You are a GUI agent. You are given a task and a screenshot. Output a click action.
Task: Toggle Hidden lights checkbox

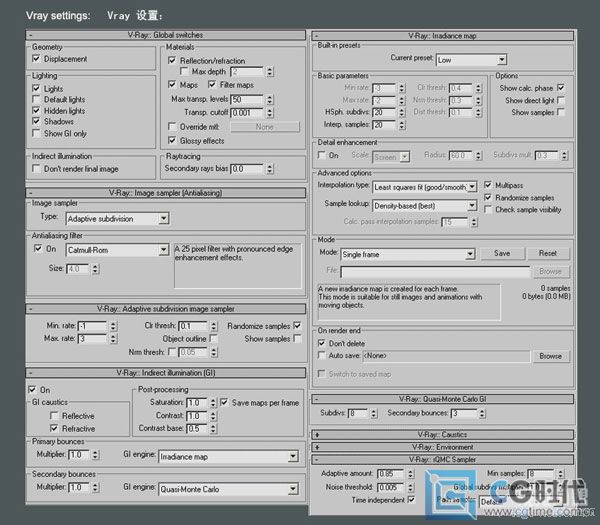[36, 111]
